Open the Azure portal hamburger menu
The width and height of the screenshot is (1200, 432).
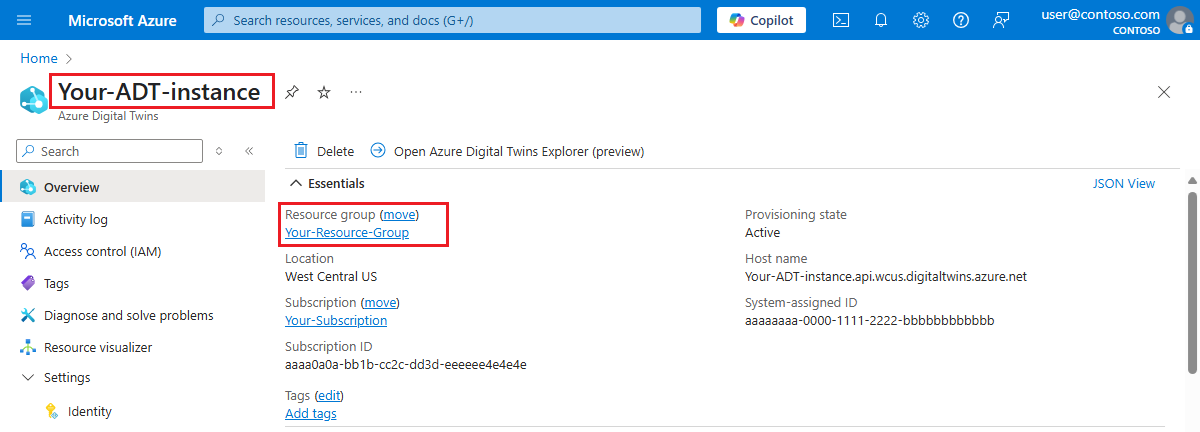(25, 20)
